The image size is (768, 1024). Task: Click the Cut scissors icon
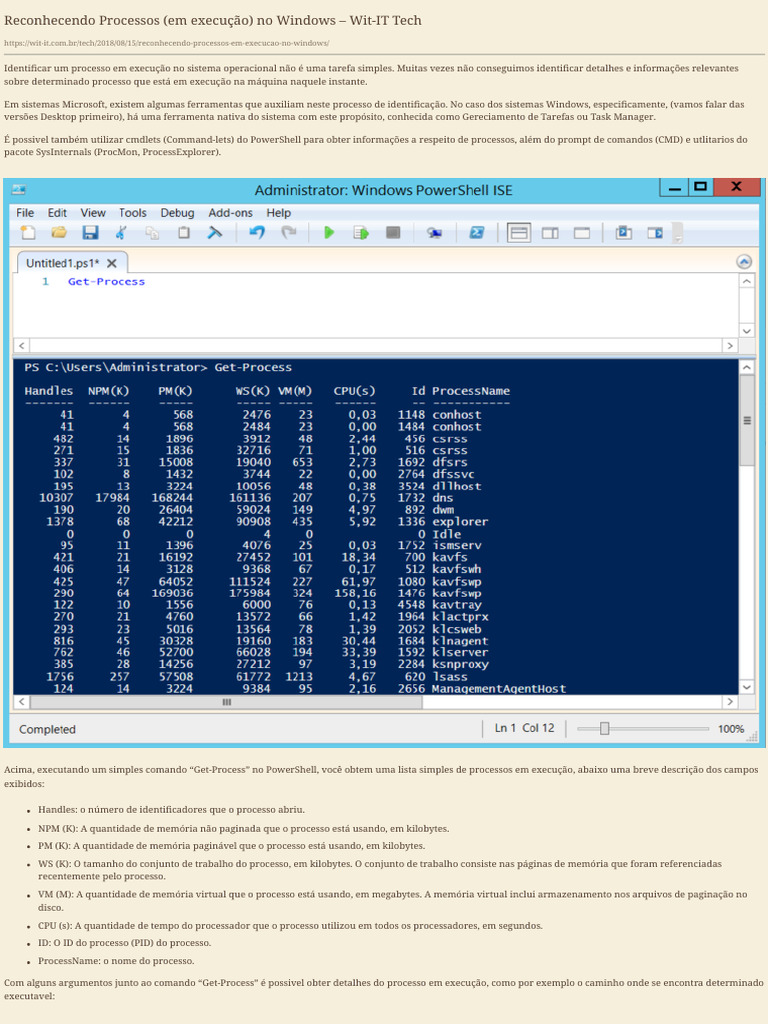point(121,233)
